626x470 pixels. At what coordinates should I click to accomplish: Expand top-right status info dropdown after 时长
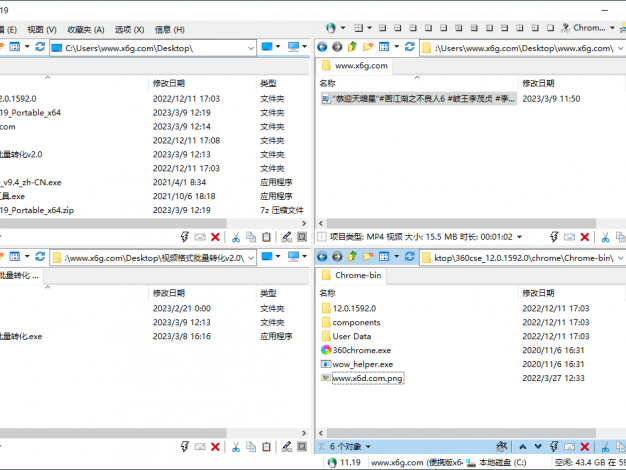click(519, 237)
